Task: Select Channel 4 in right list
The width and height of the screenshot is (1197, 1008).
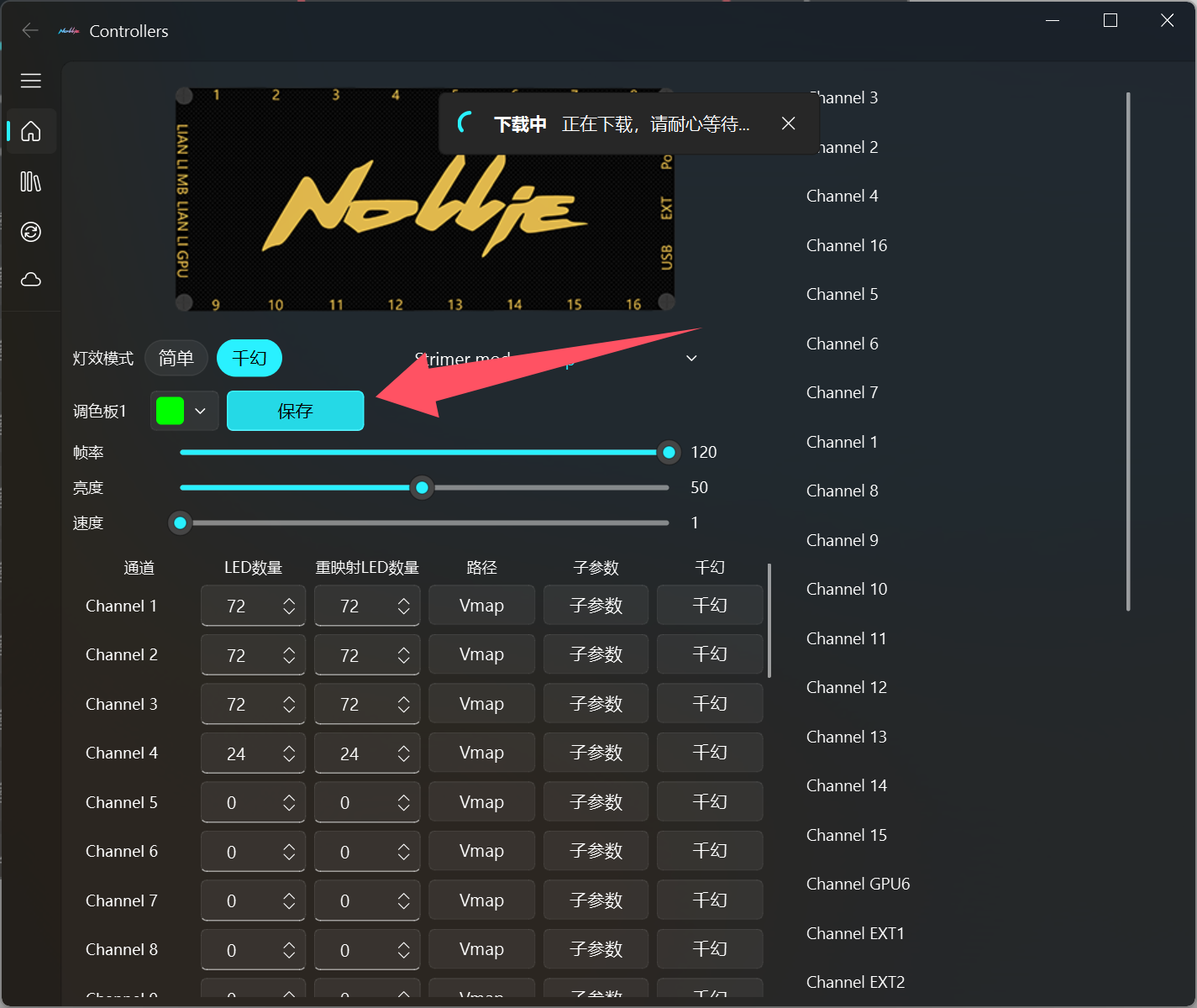Action: 843,196
